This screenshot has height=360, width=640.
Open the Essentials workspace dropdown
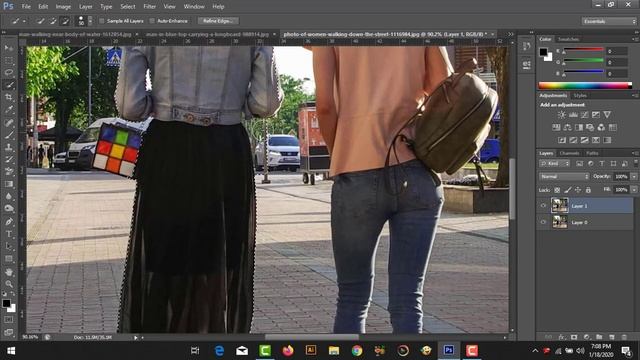pyautogui.click(x=609, y=21)
